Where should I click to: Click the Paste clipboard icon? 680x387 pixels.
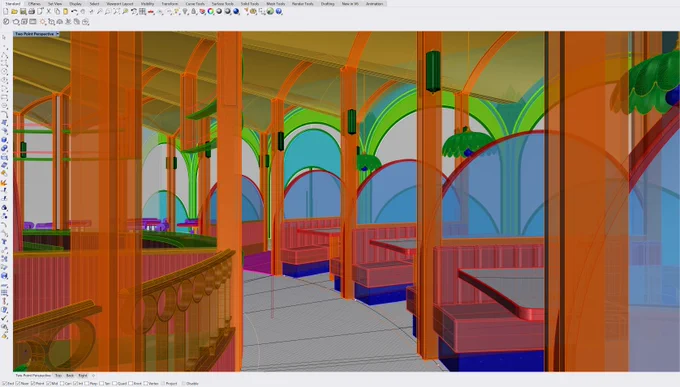coord(65,11)
